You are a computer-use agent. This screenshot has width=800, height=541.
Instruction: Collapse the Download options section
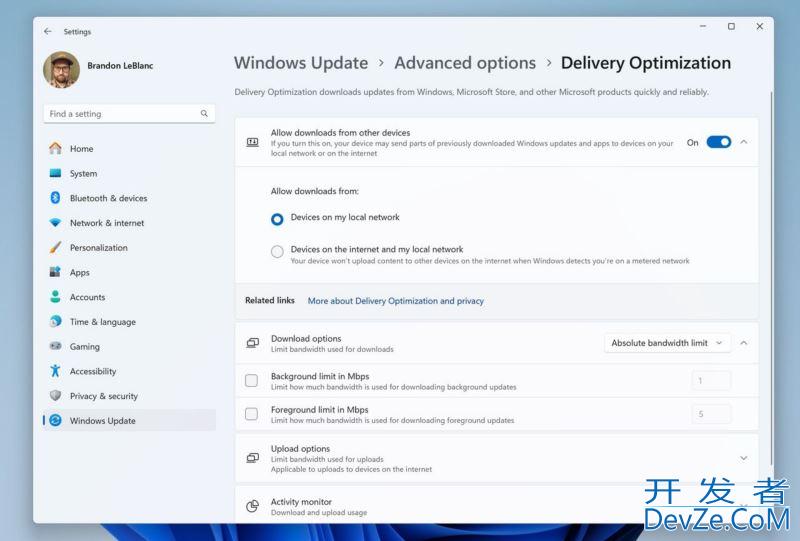[744, 343]
